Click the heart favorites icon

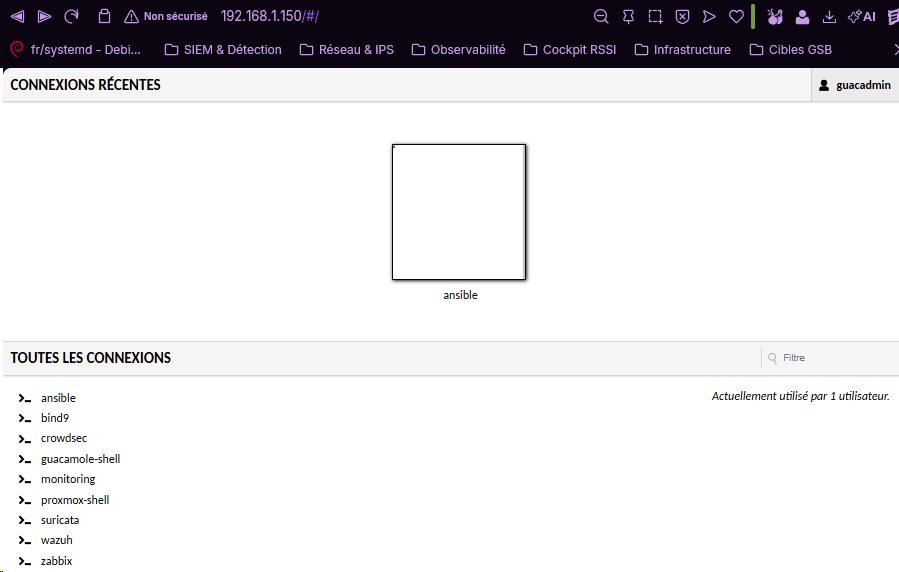pos(736,17)
